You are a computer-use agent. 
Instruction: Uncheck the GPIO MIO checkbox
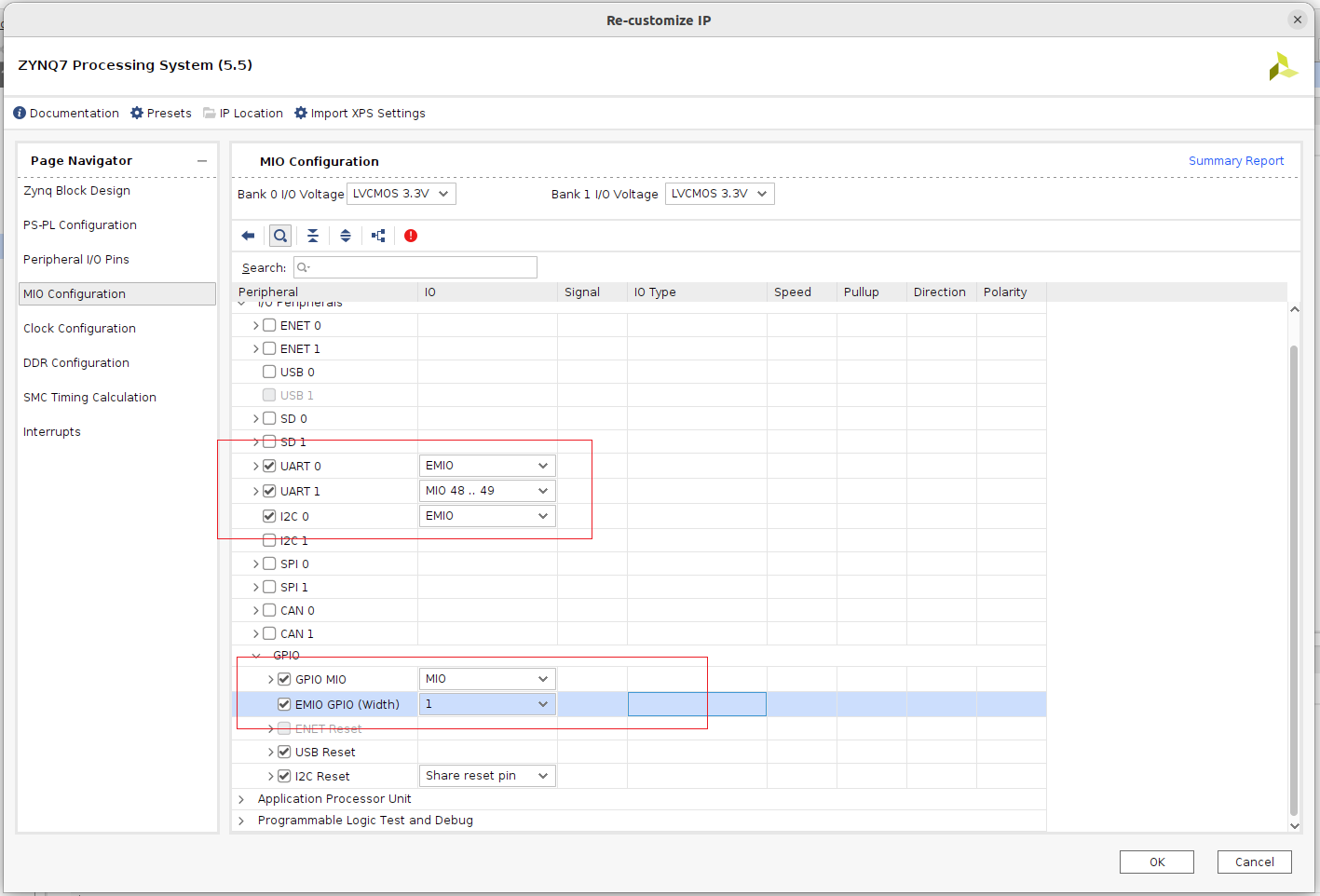[284, 679]
